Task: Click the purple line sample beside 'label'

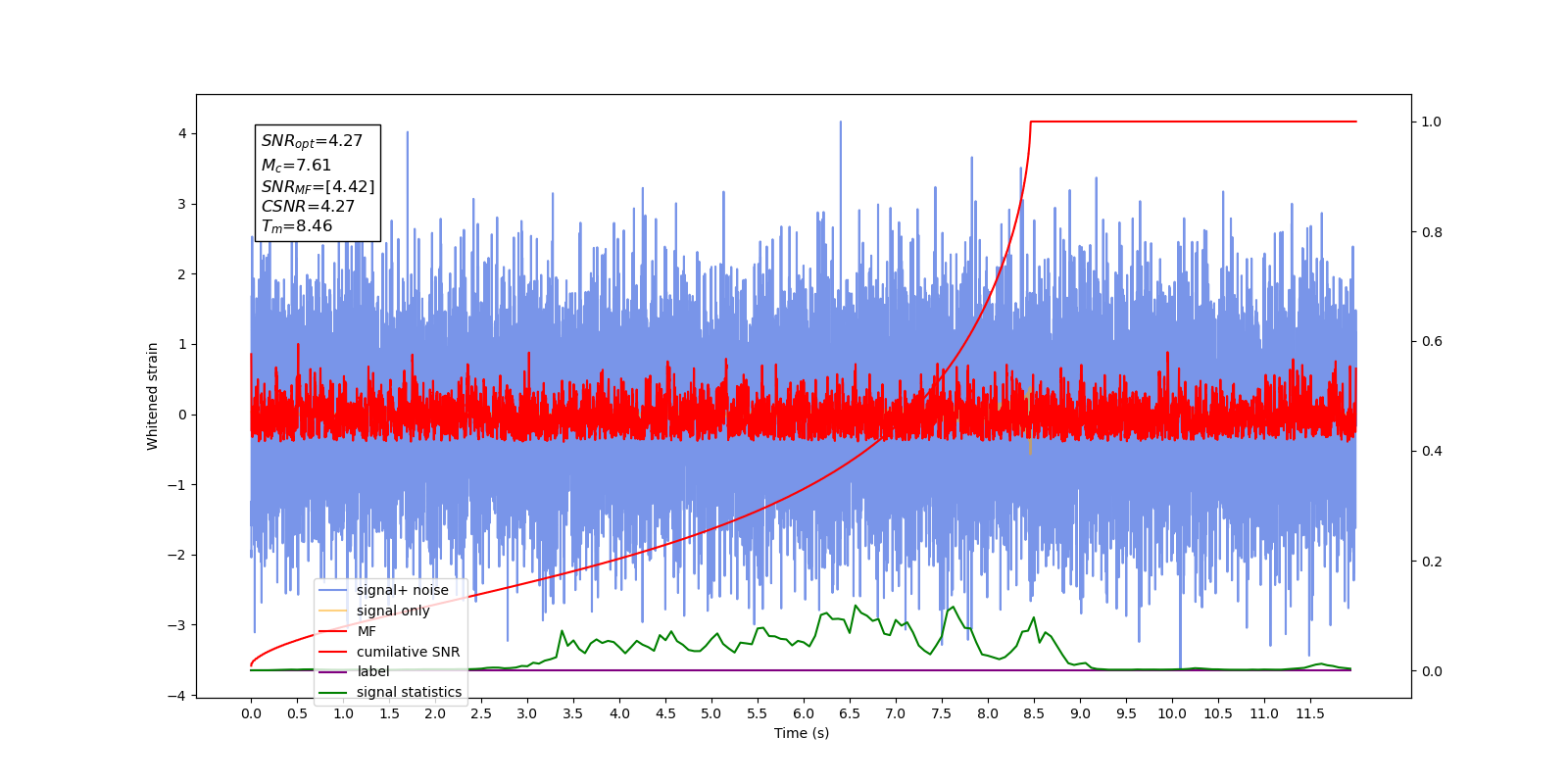Action: [x=333, y=672]
